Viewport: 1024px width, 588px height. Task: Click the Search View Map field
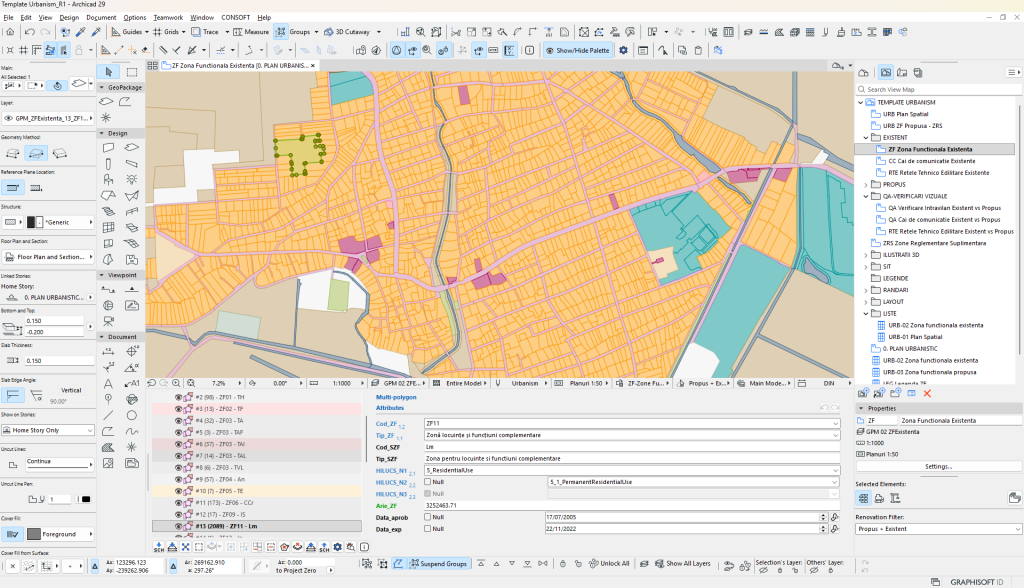[x=936, y=90]
